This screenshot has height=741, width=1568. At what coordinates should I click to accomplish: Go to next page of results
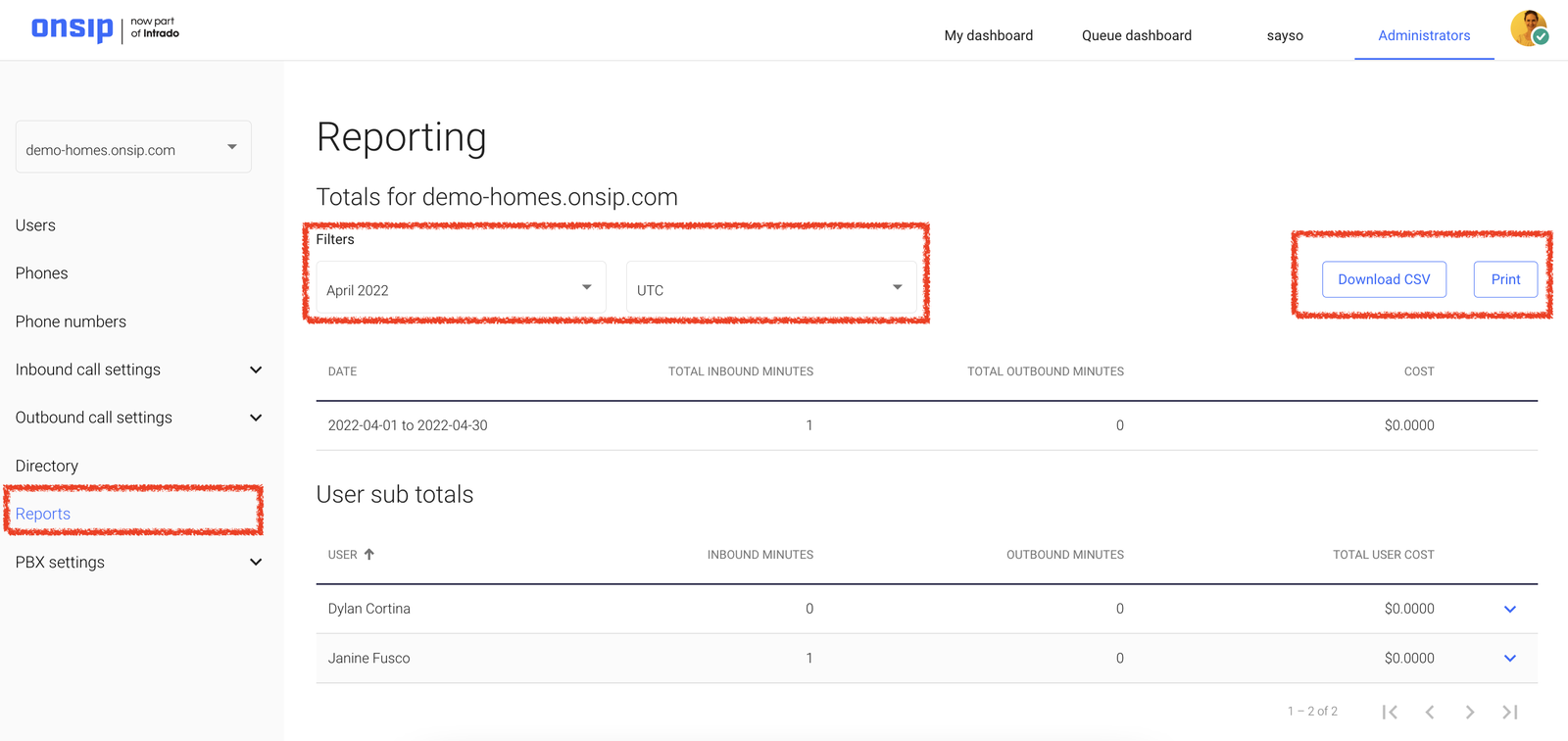pos(1470,712)
